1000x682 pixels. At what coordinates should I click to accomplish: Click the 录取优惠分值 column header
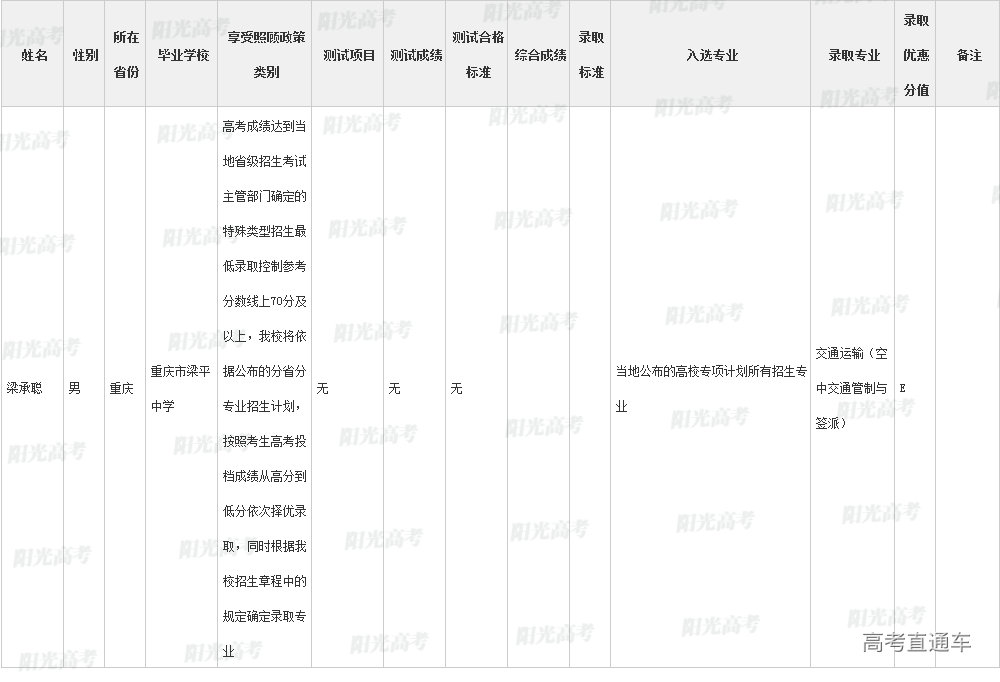[916, 55]
